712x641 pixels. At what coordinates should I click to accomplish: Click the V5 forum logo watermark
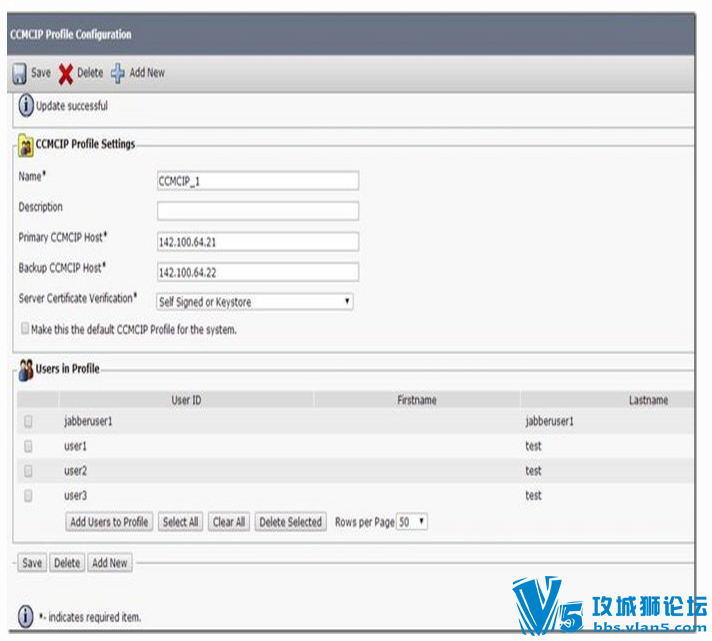pos(608,605)
